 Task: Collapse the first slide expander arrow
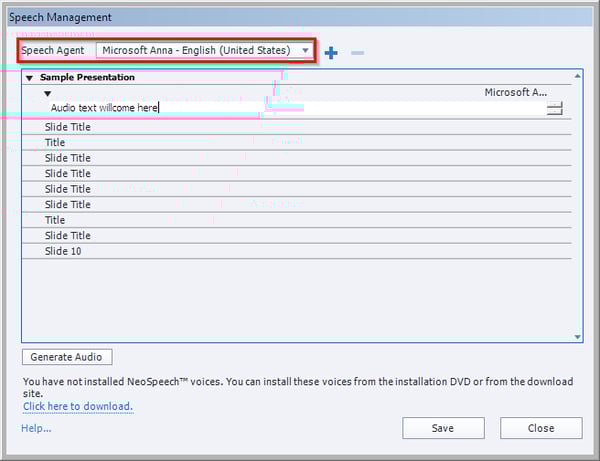[x=47, y=93]
